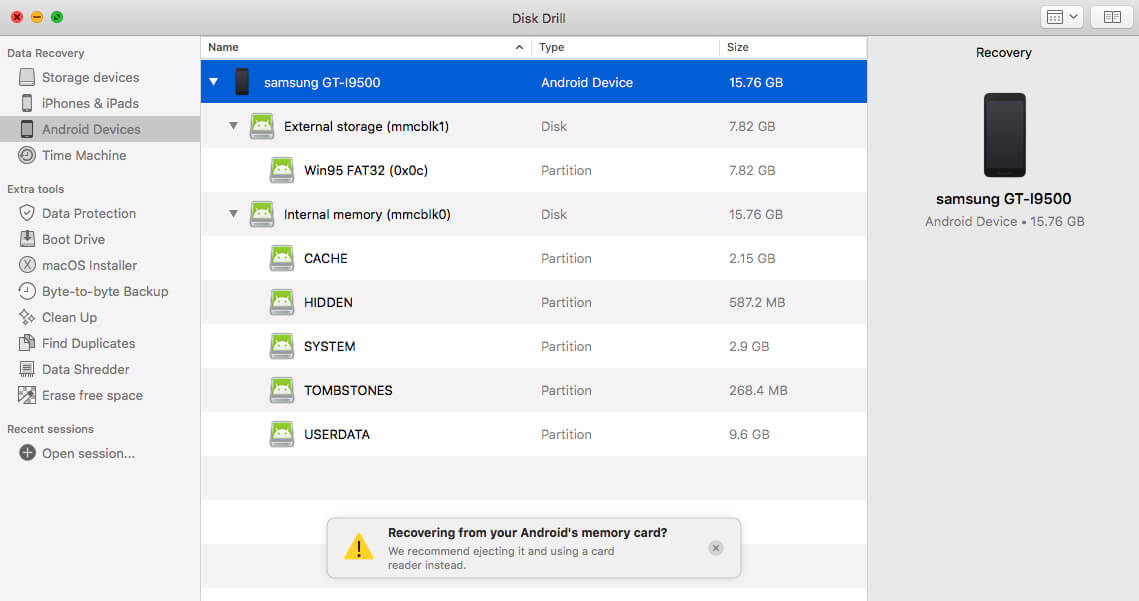Click the macOS Installer icon
The image size is (1139, 601).
pos(27,265)
